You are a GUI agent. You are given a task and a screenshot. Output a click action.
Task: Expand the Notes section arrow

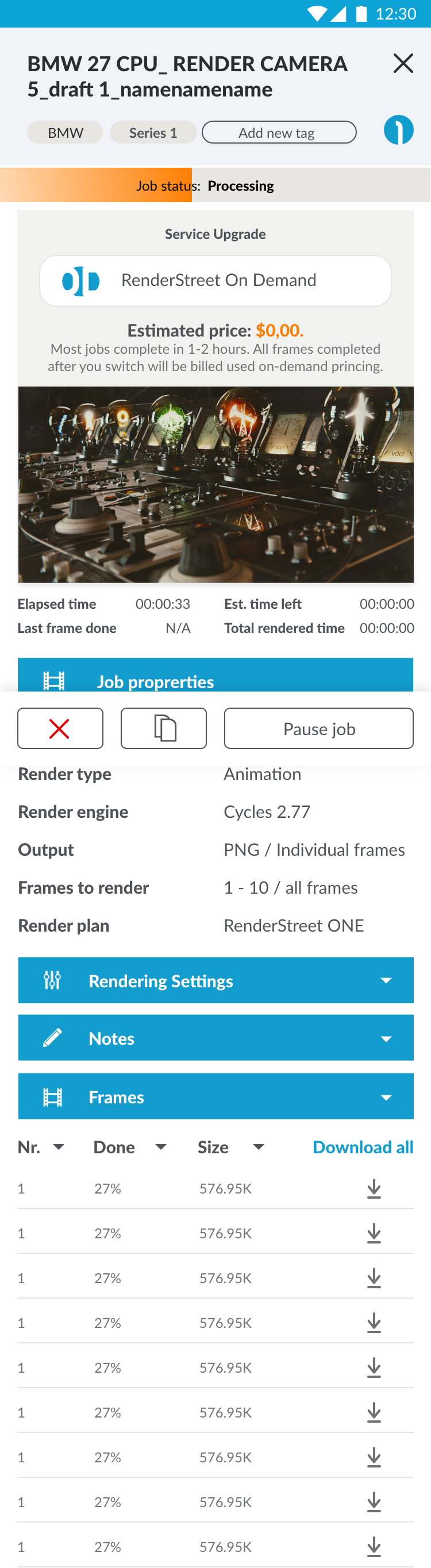386,1038
